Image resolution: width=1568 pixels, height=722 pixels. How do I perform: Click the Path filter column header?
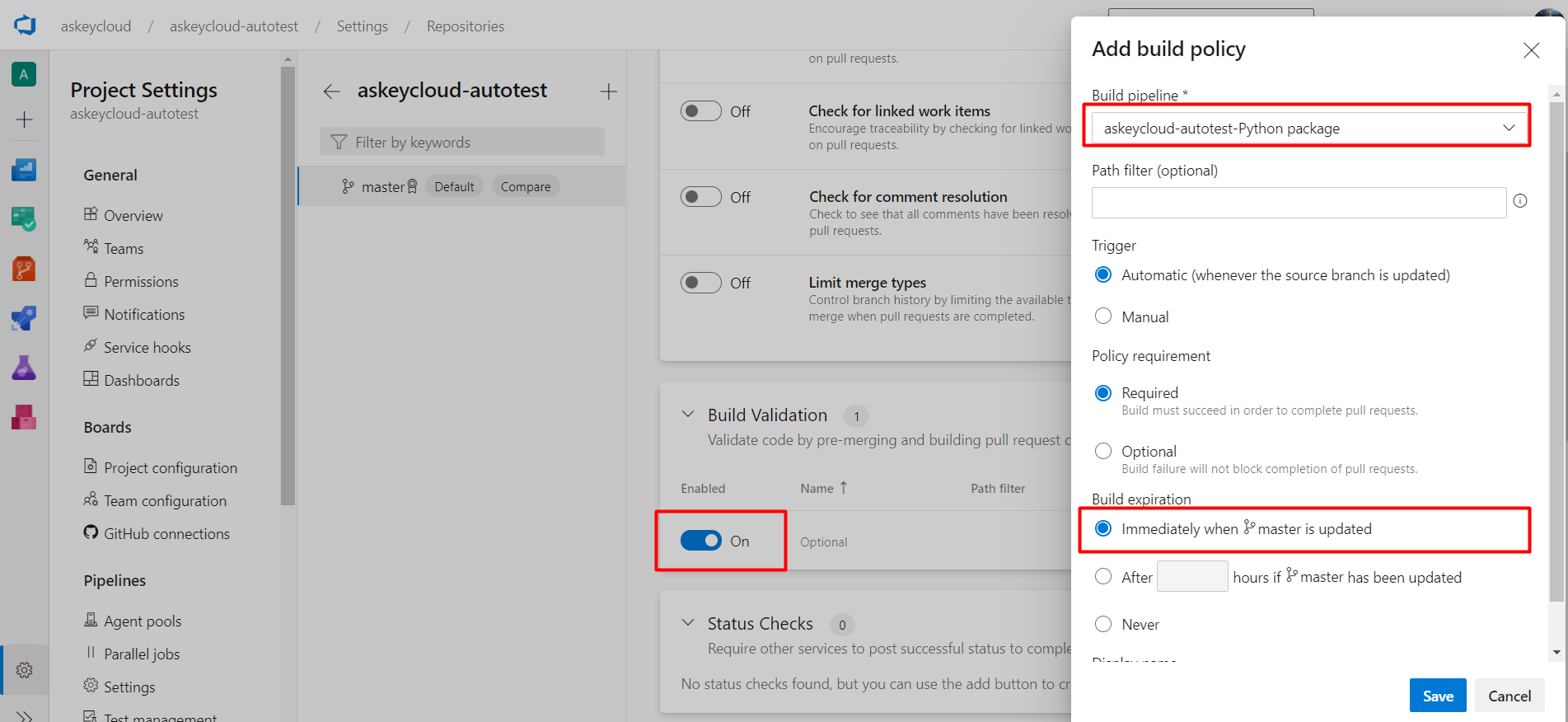[998, 488]
